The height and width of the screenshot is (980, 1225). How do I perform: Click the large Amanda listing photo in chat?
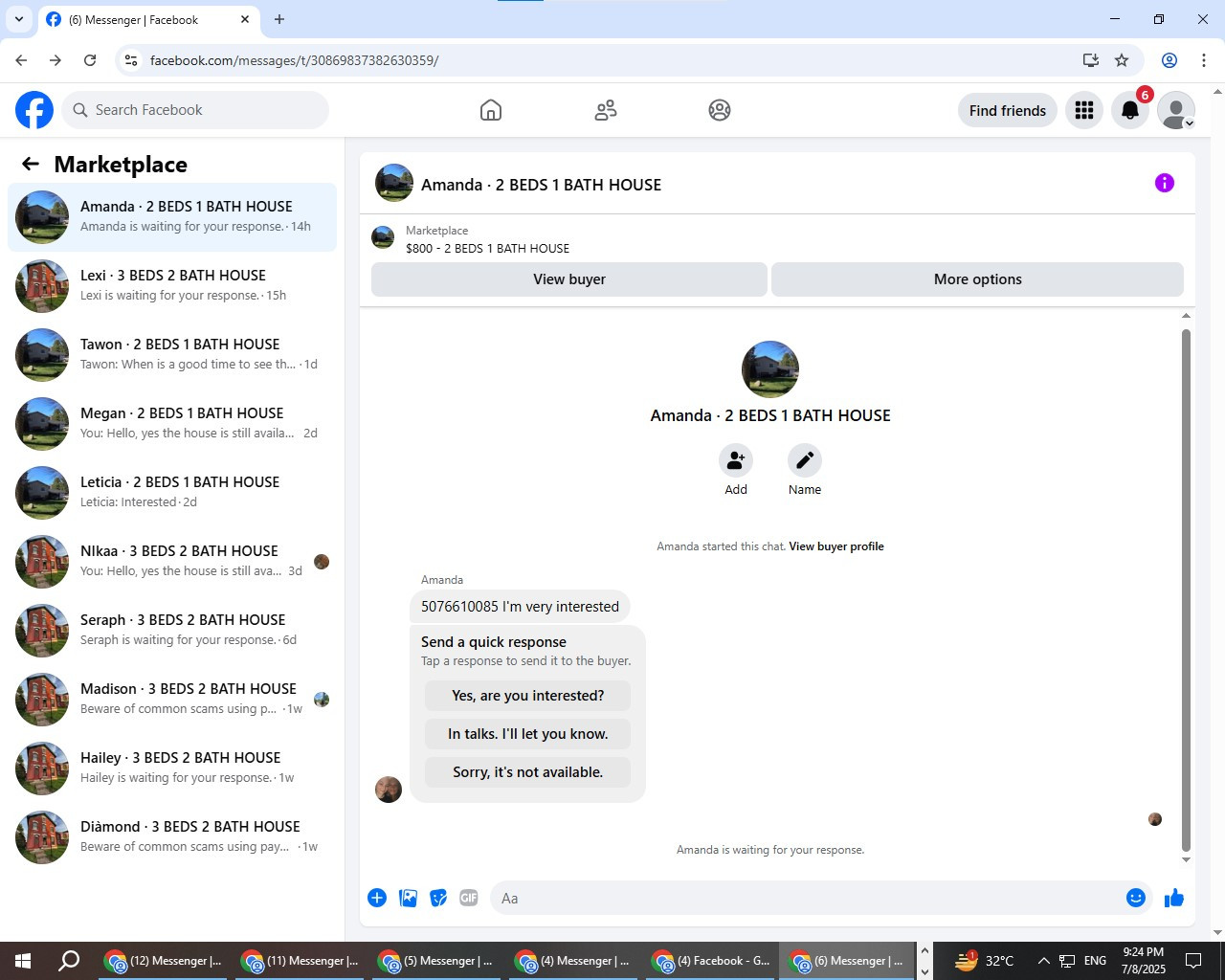(x=770, y=369)
